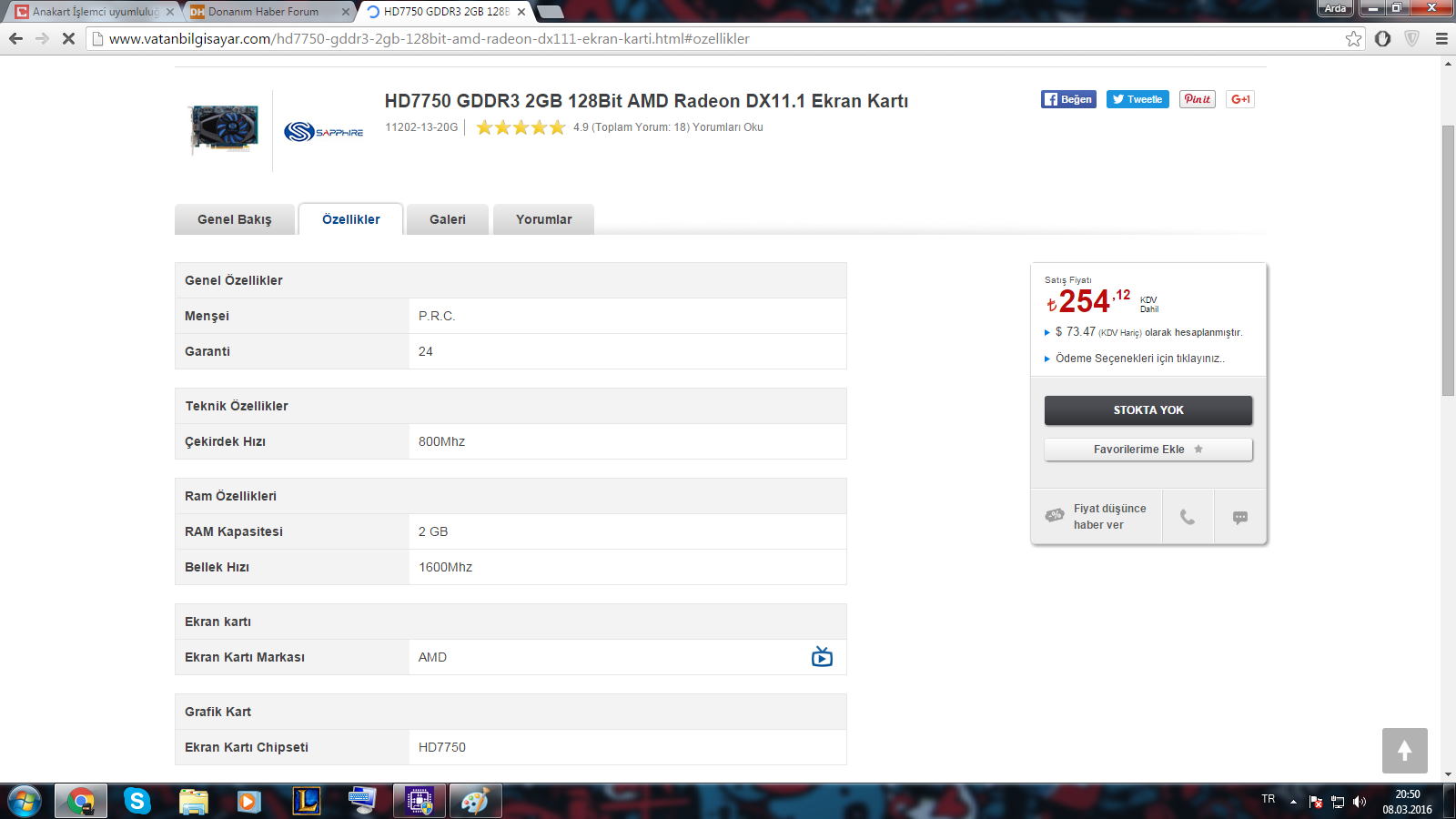Open the Galeri tab
1456x819 pixels.
[448, 219]
